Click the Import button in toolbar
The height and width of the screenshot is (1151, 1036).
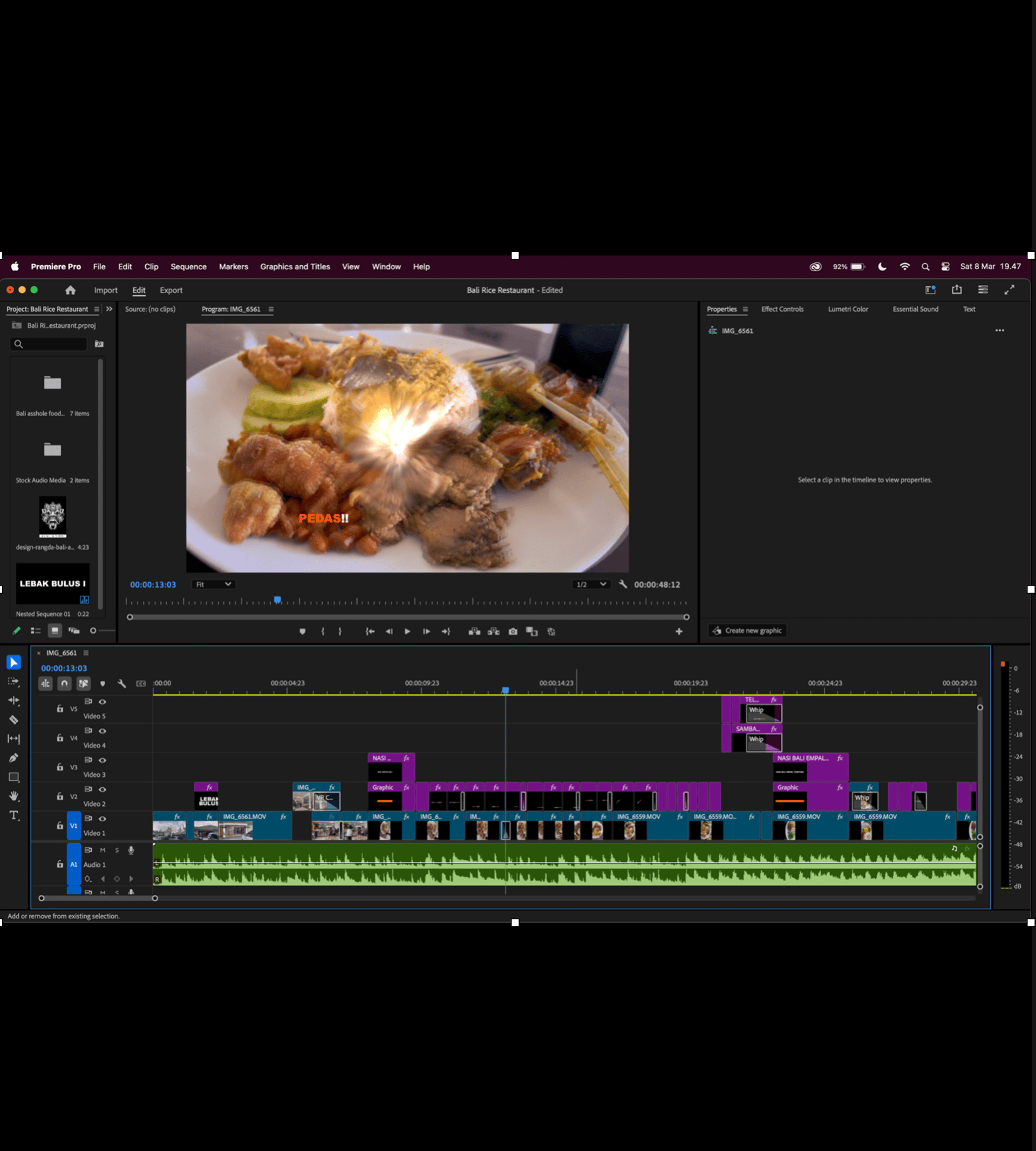click(x=105, y=290)
